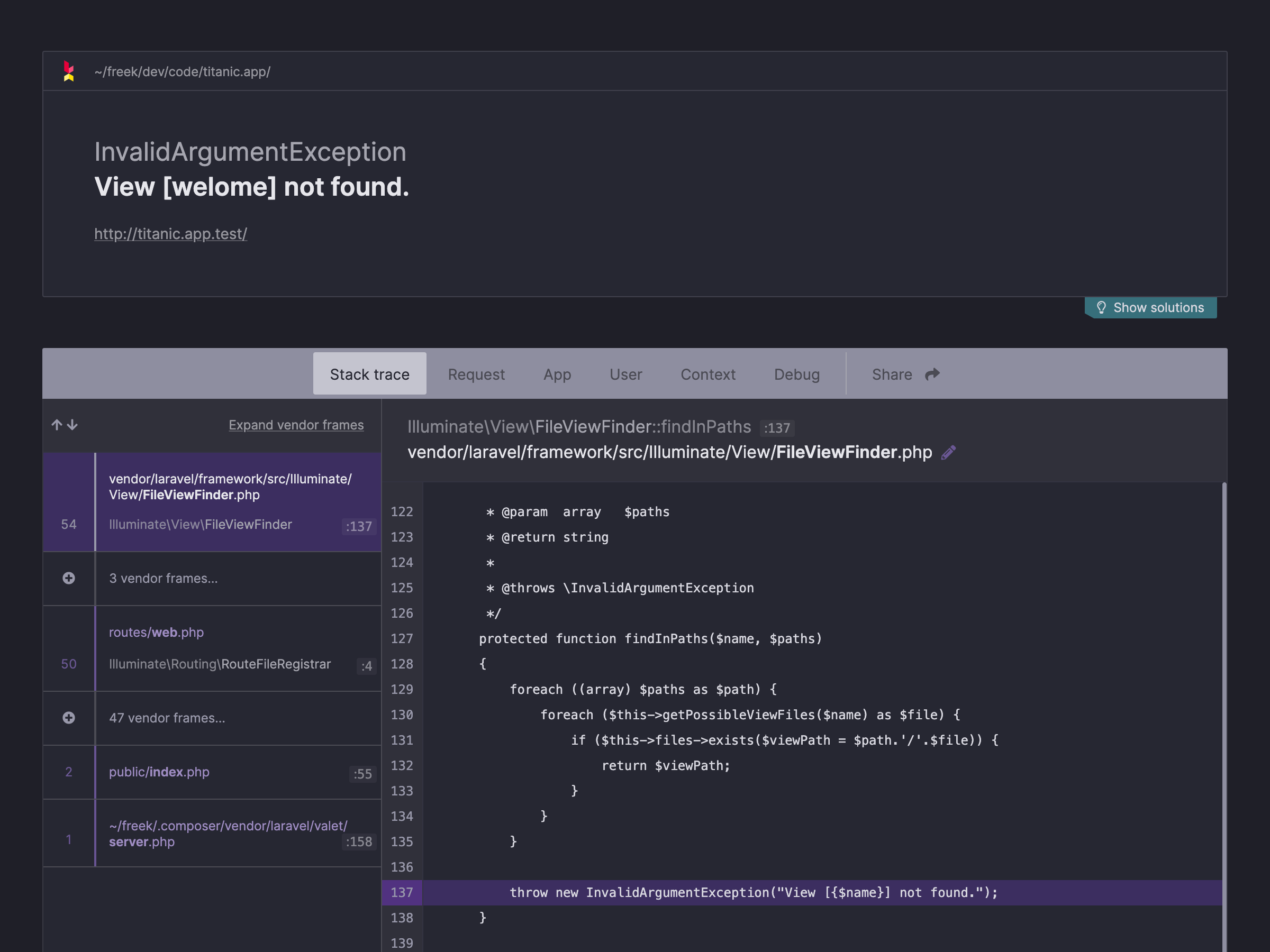1270x952 pixels.
Task: Click highlighted line 137 in code
Action: [754, 892]
